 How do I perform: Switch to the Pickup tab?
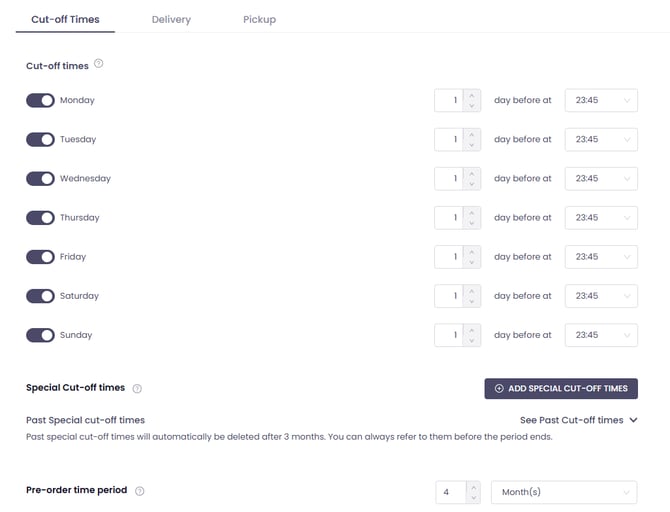259,19
